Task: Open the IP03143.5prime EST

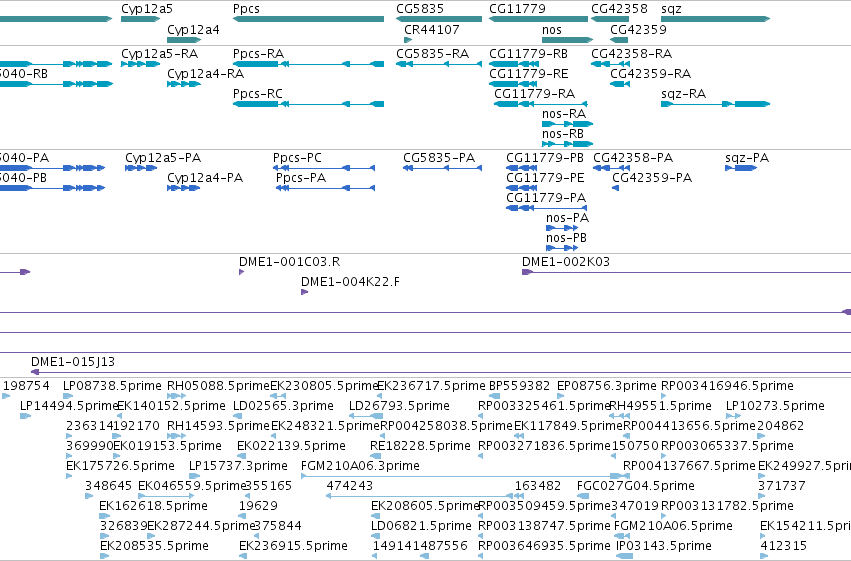Action: [x=625, y=556]
